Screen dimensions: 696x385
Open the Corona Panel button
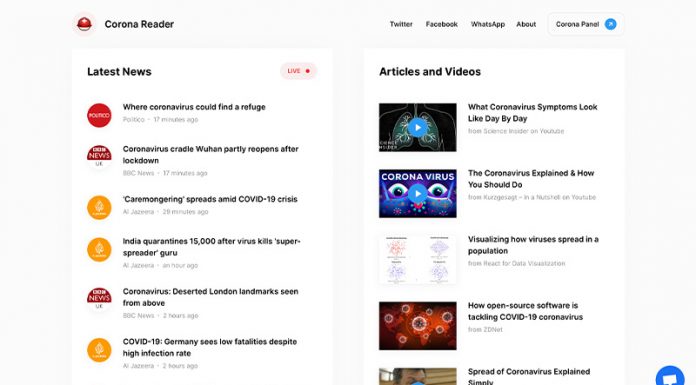(x=586, y=24)
